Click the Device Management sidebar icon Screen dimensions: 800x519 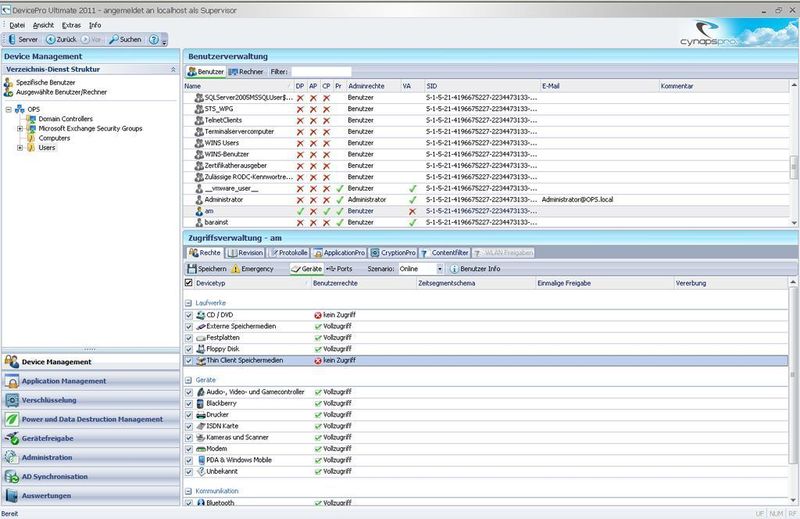click(11, 362)
